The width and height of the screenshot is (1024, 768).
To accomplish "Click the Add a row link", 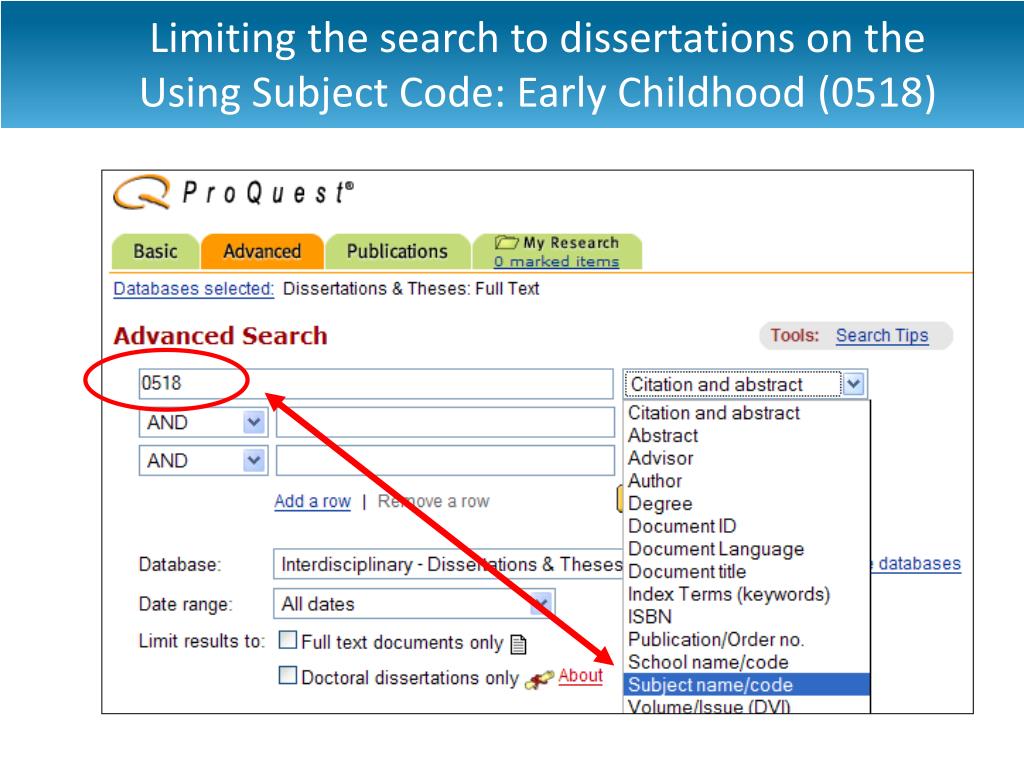I will click(x=312, y=501).
